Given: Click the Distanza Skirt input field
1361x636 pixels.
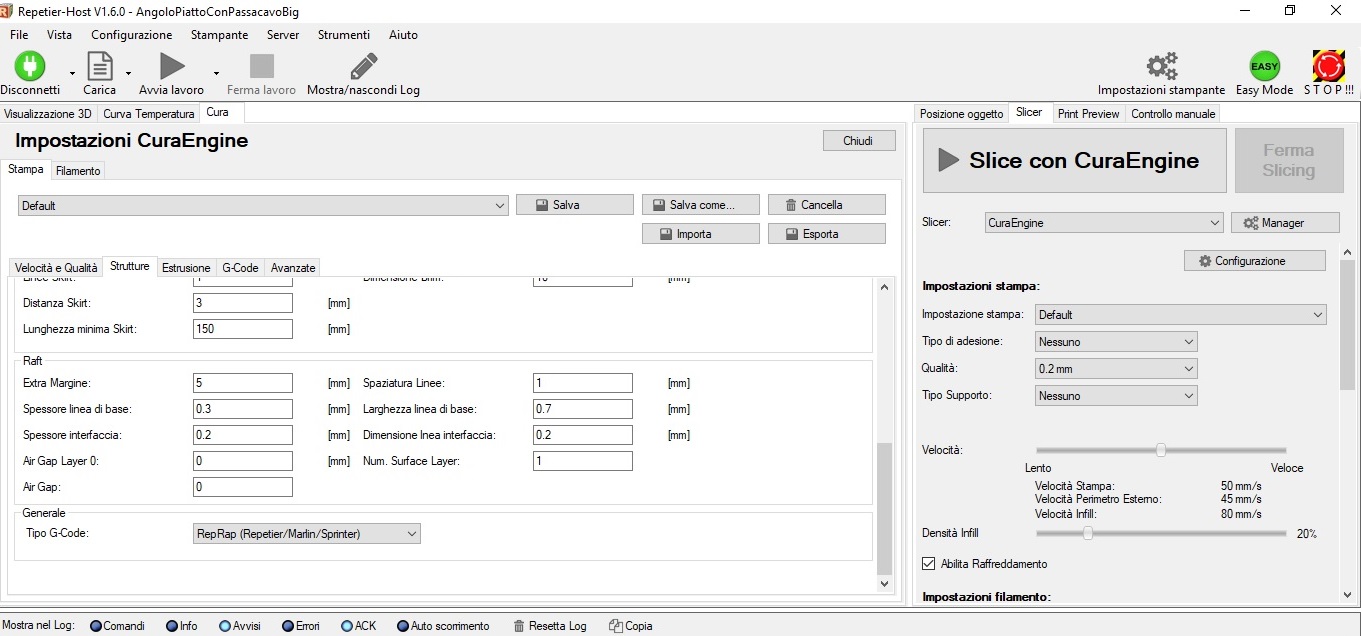Looking at the screenshot, I should click(x=242, y=303).
